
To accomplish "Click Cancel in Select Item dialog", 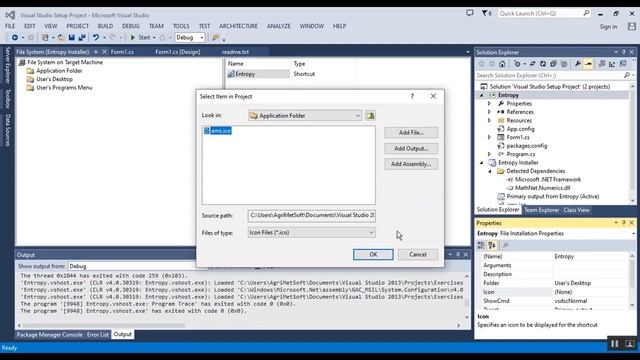I will tap(418, 254).
